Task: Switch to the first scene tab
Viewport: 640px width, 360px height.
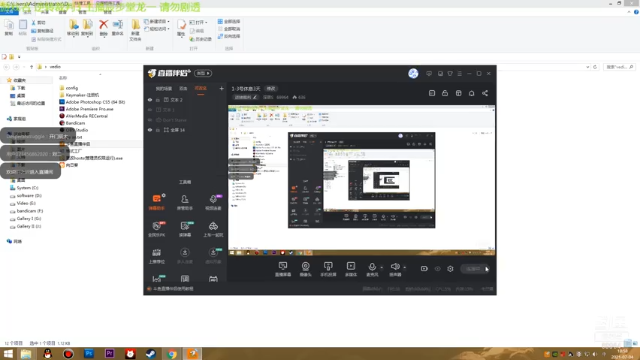Action: 164,89
